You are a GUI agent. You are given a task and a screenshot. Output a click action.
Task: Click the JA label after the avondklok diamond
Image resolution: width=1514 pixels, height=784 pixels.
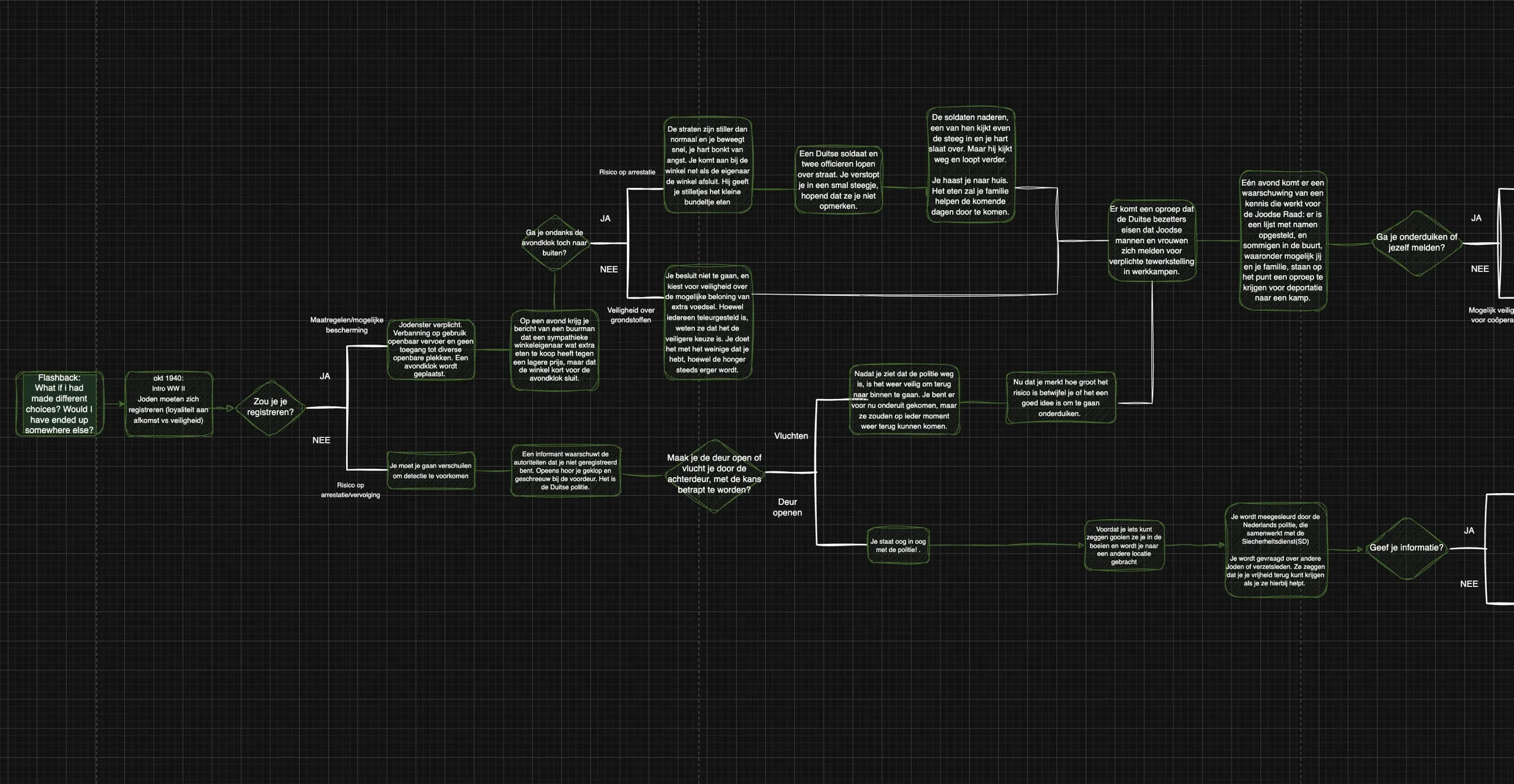click(x=605, y=219)
